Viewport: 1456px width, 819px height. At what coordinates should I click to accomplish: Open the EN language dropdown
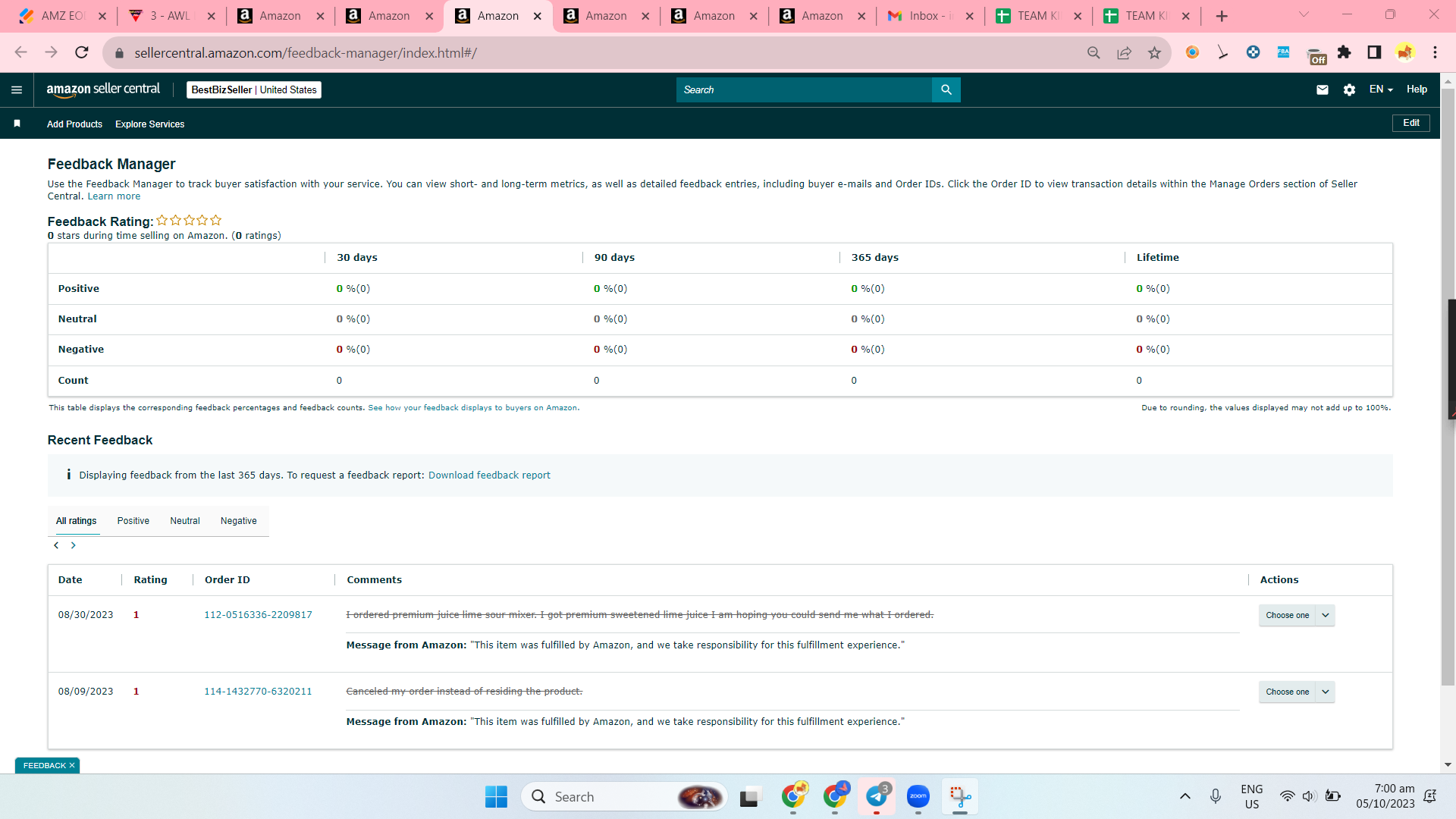(x=1381, y=89)
